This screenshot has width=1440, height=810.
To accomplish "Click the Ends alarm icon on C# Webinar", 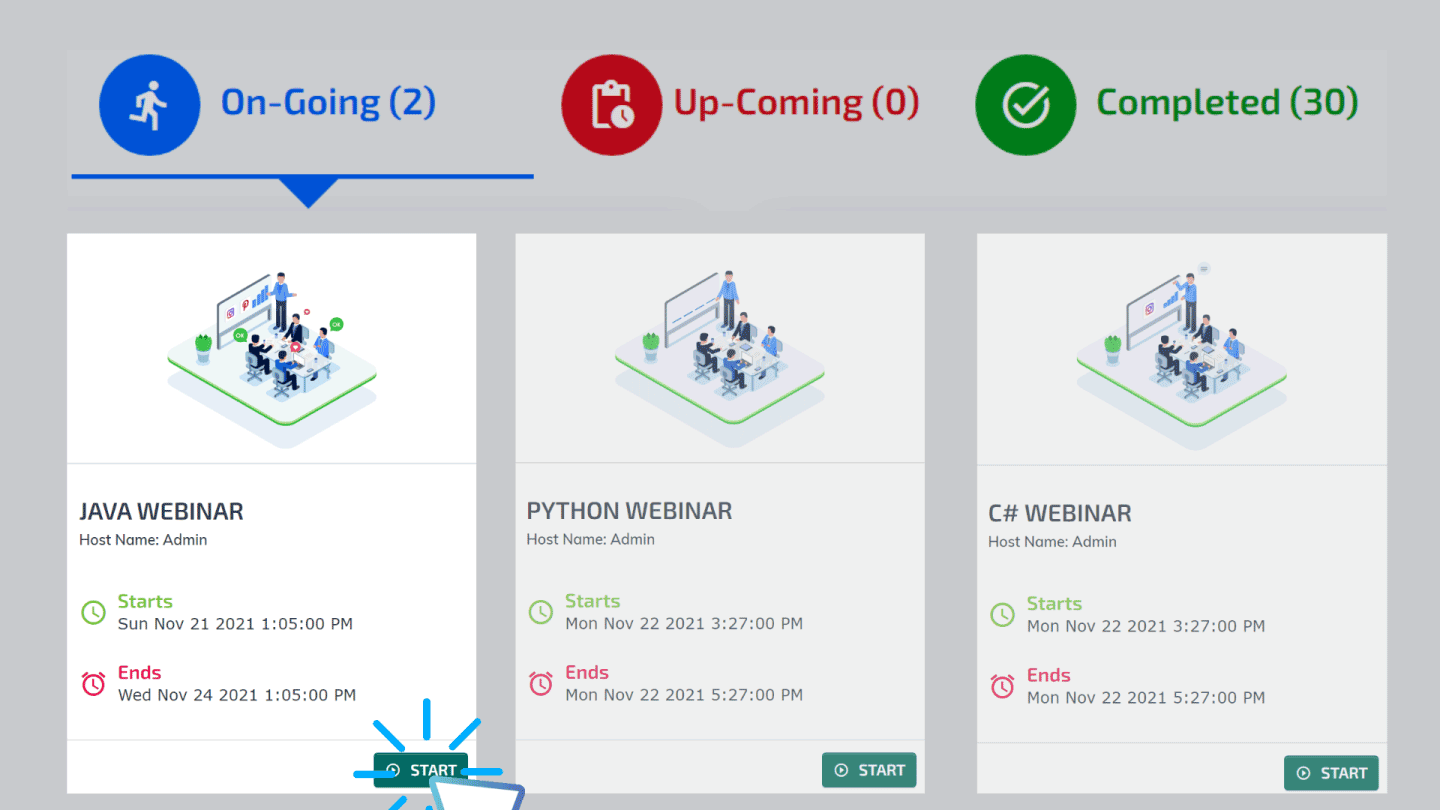I will 1003,686.
